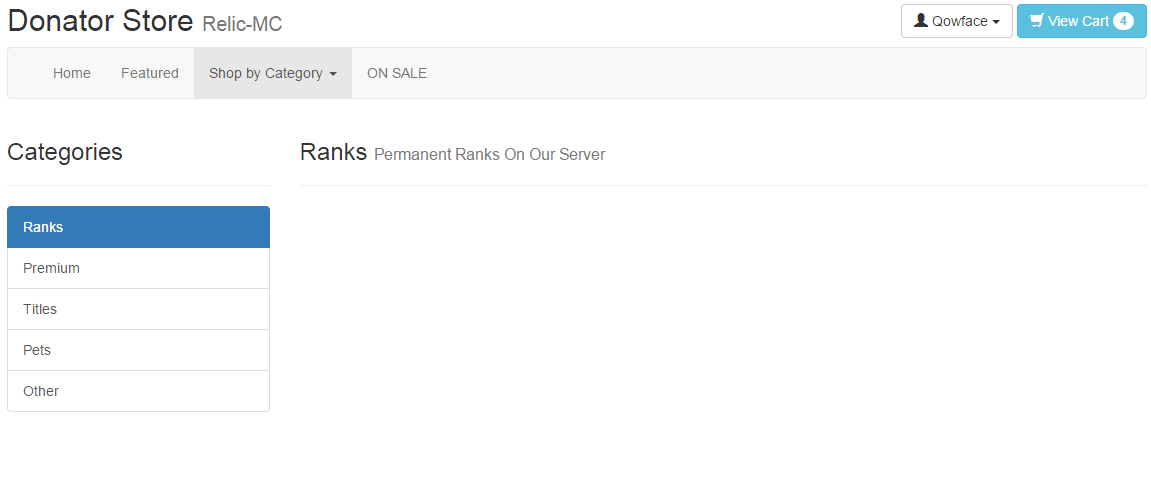1151x491 pixels.
Task: Click the cart item count badge
Action: pyautogui.click(x=1123, y=21)
